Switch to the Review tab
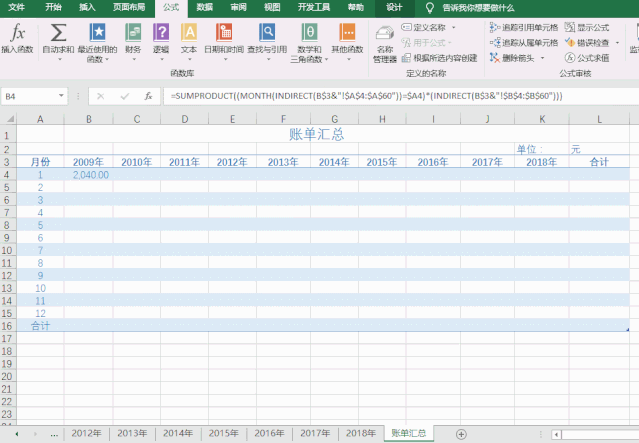This screenshot has width=639, height=443. (238, 8)
